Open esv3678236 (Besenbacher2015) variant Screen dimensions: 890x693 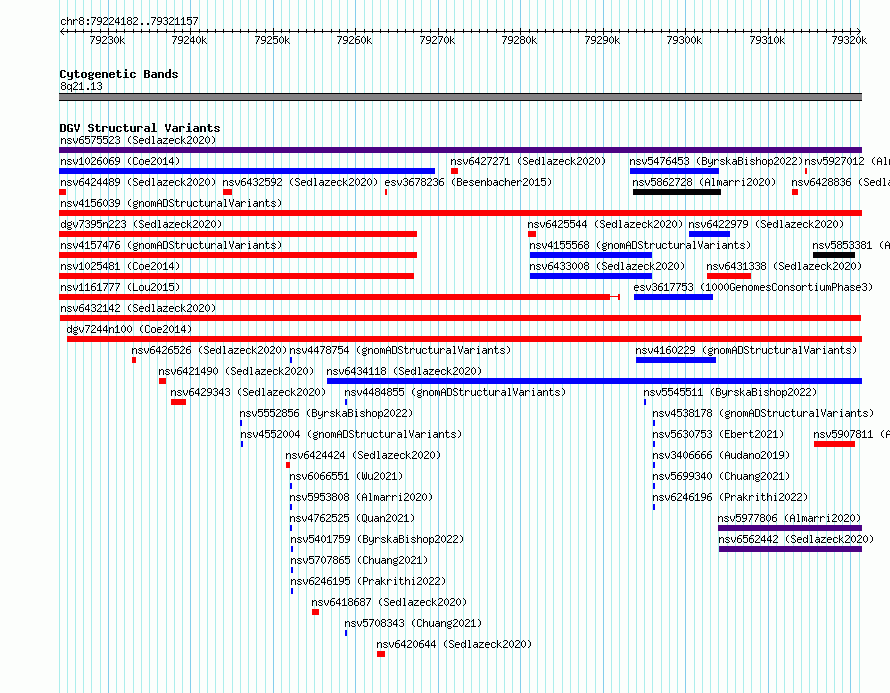point(468,182)
